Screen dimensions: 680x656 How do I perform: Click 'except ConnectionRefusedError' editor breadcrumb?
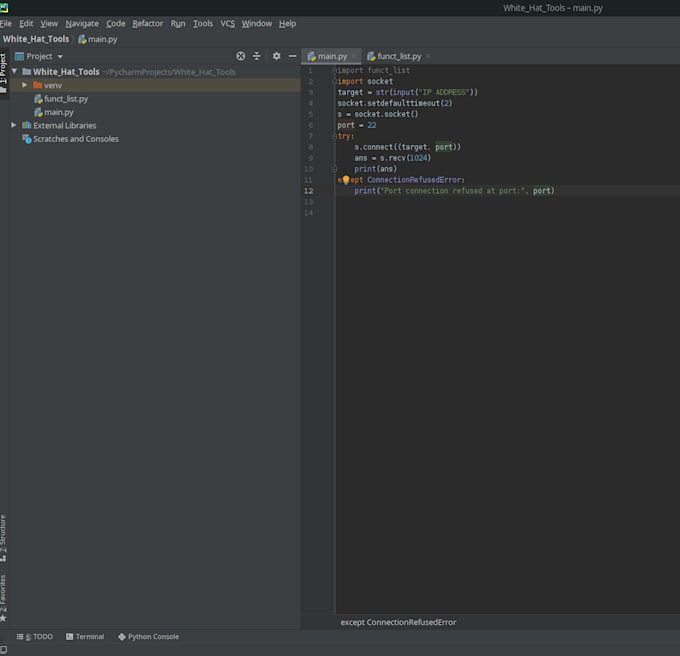pos(398,622)
